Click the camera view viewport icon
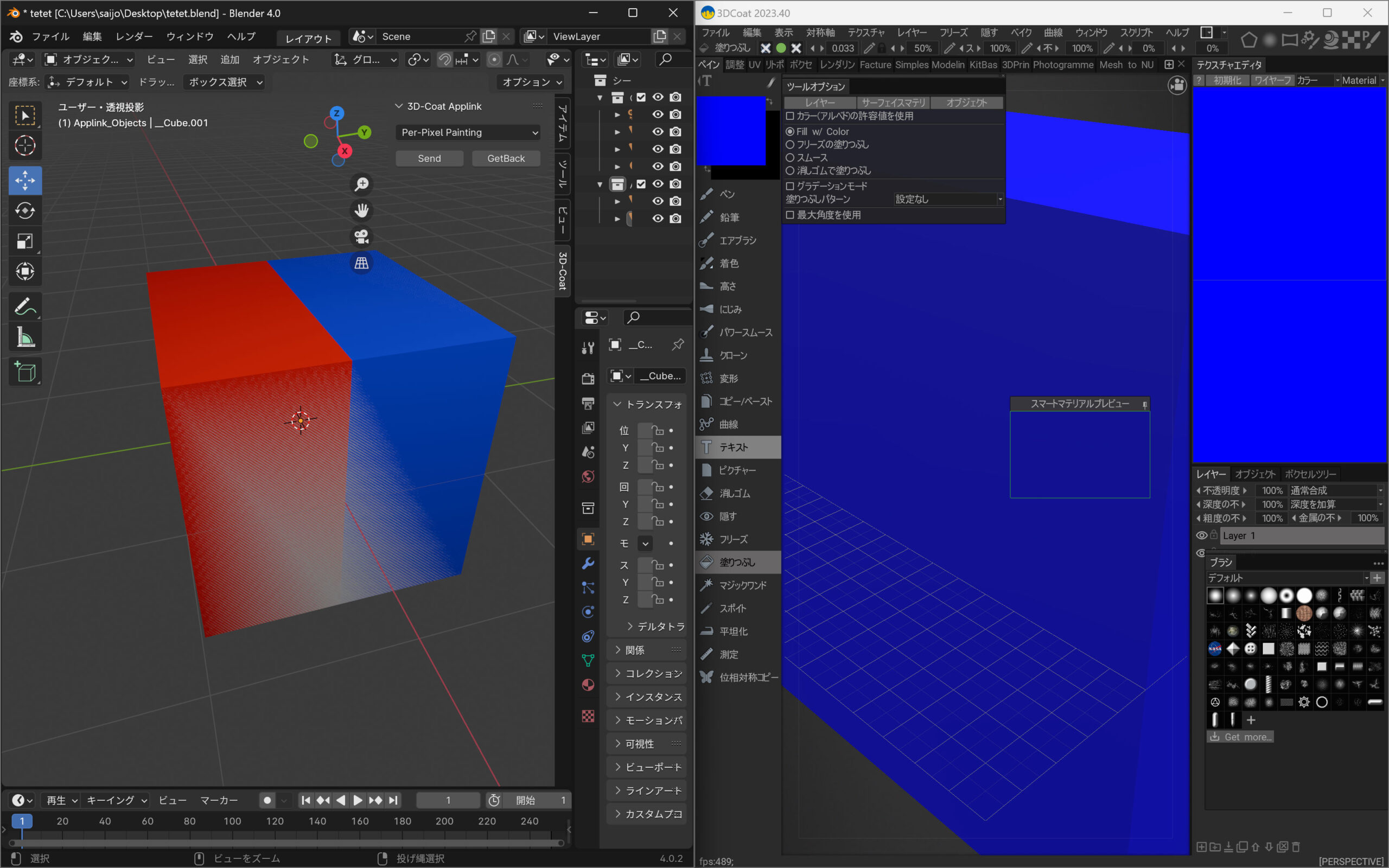Viewport: 1389px width, 868px height. click(x=361, y=237)
